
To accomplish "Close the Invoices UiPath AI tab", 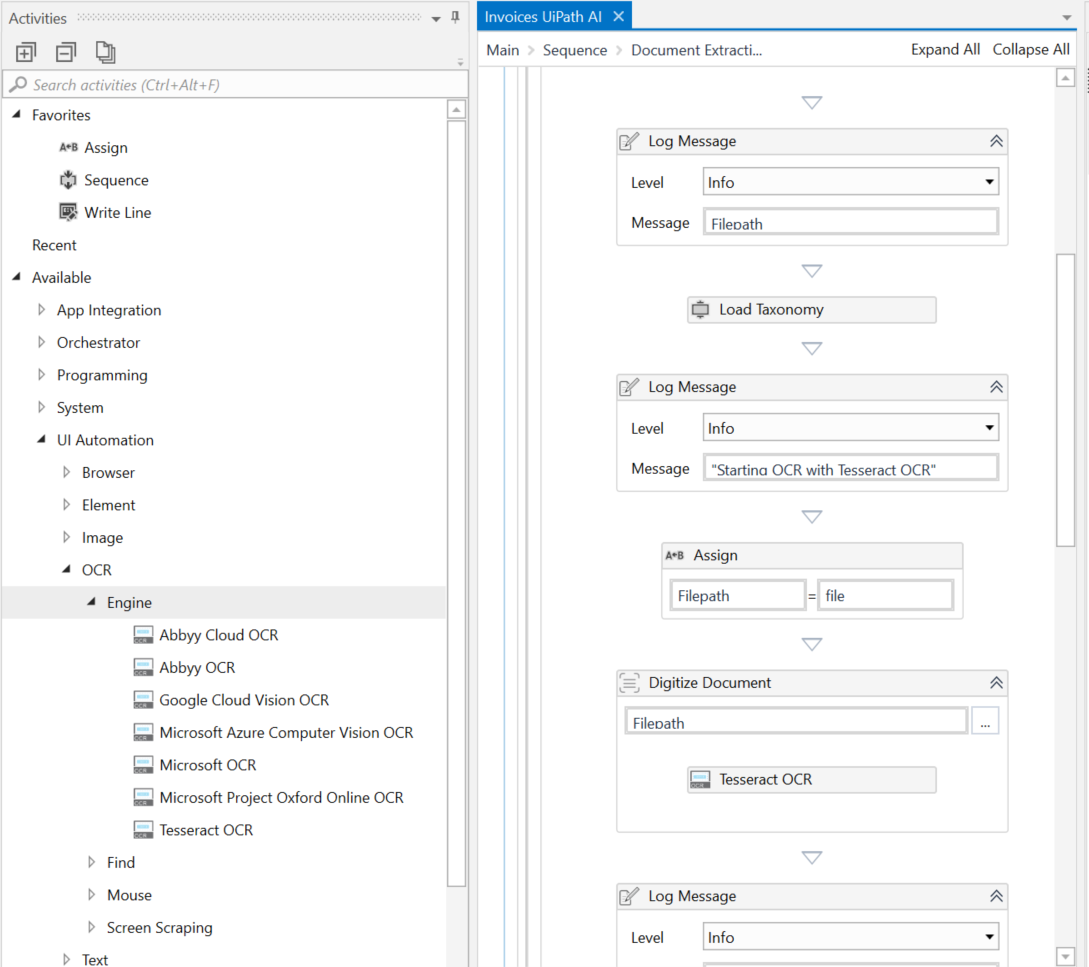I will click(618, 16).
